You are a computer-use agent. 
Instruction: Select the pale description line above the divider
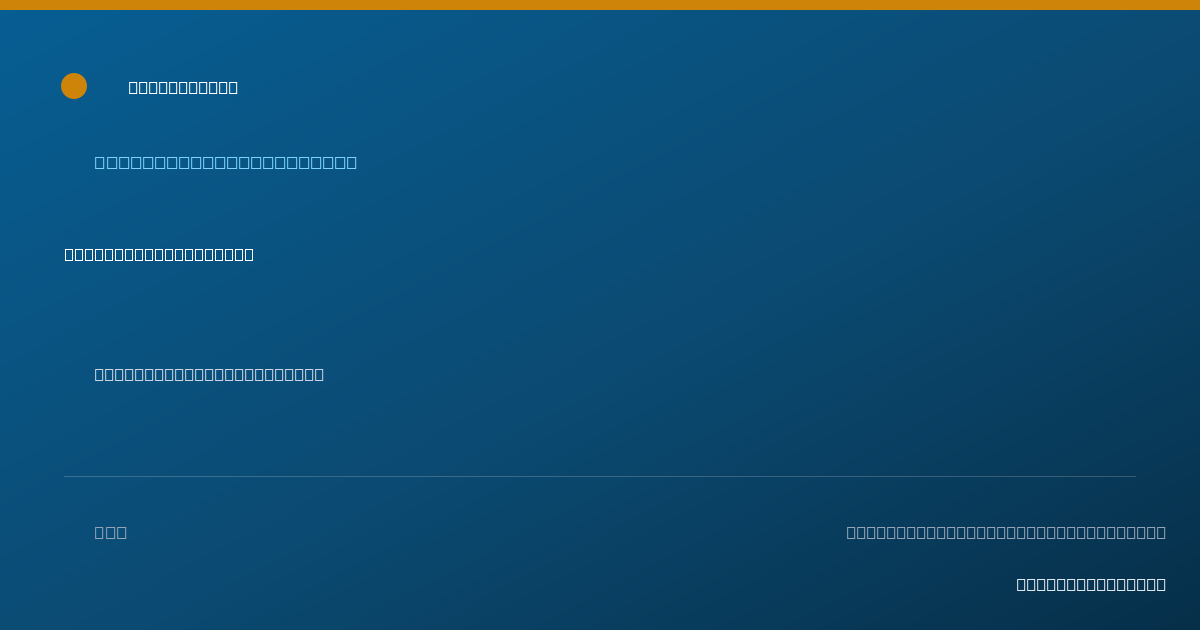tap(209, 374)
